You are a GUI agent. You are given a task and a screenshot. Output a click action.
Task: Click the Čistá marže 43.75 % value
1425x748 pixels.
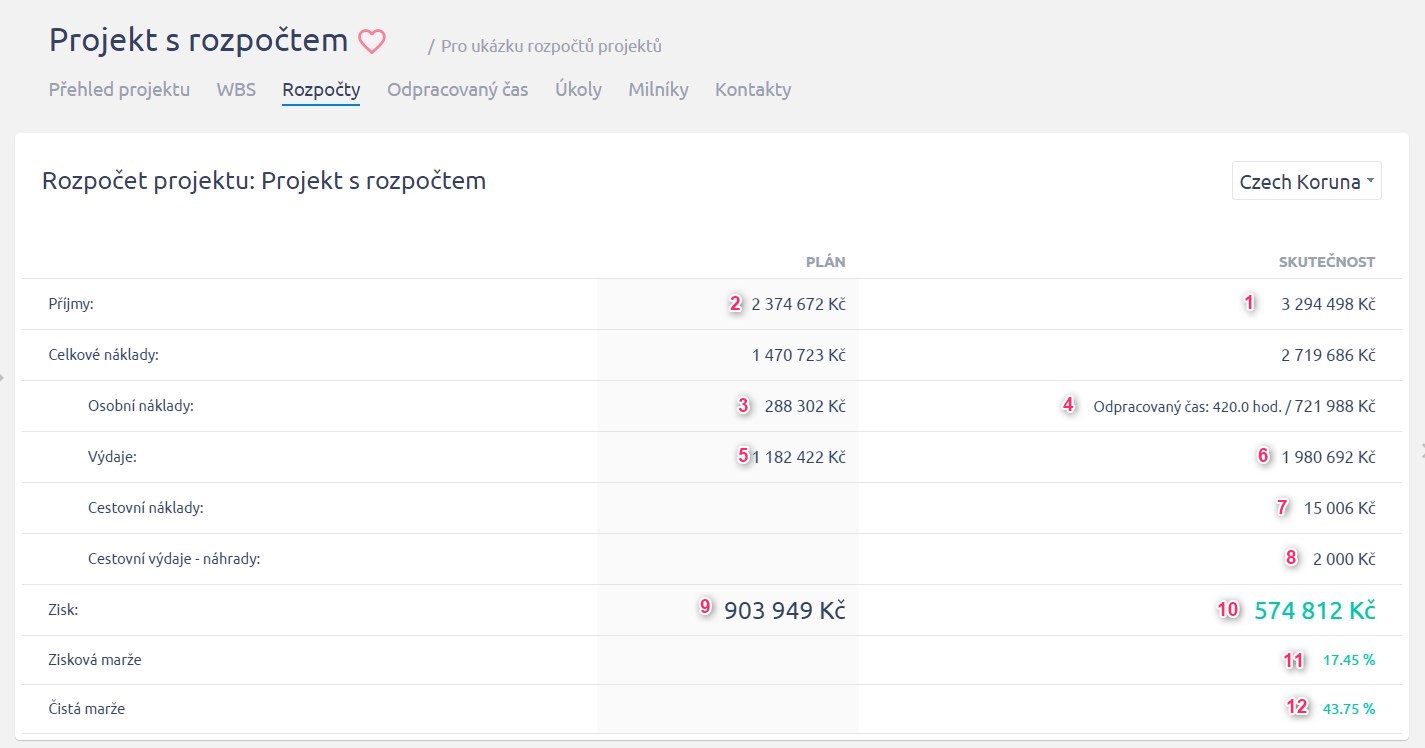point(1348,709)
